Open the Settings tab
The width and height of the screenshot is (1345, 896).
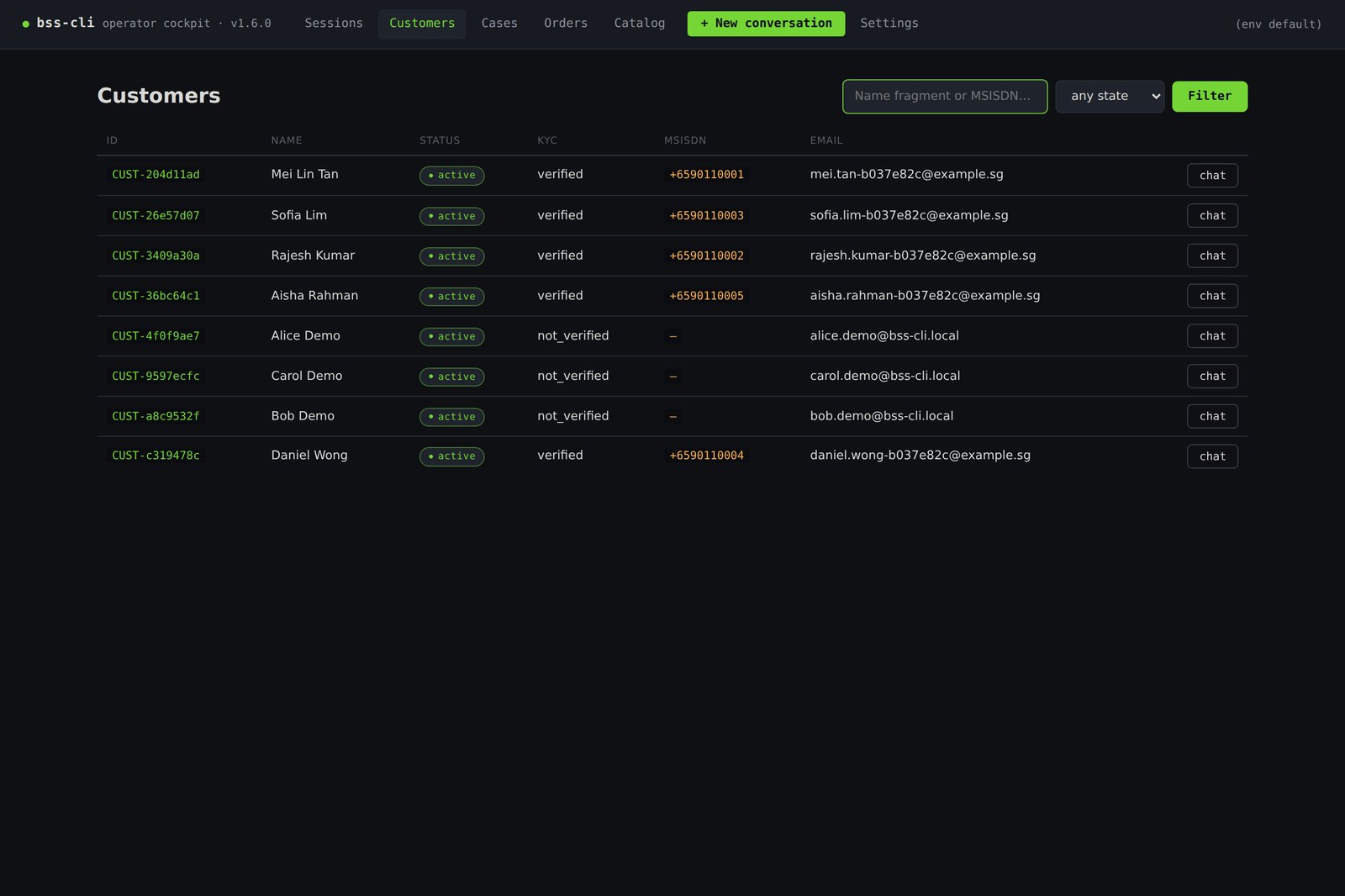889,24
